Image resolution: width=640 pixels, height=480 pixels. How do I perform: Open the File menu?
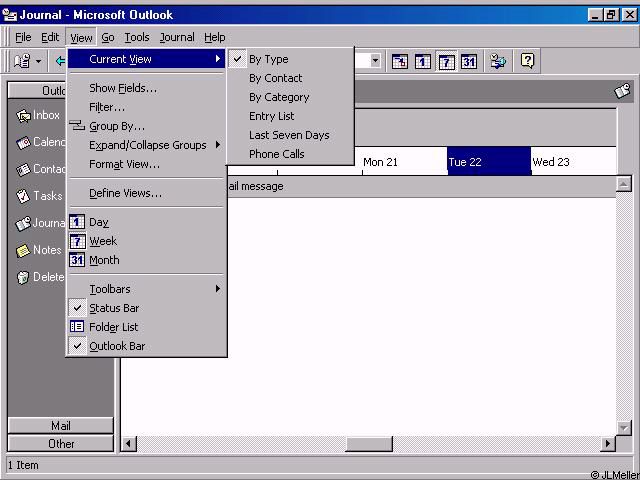click(23, 38)
